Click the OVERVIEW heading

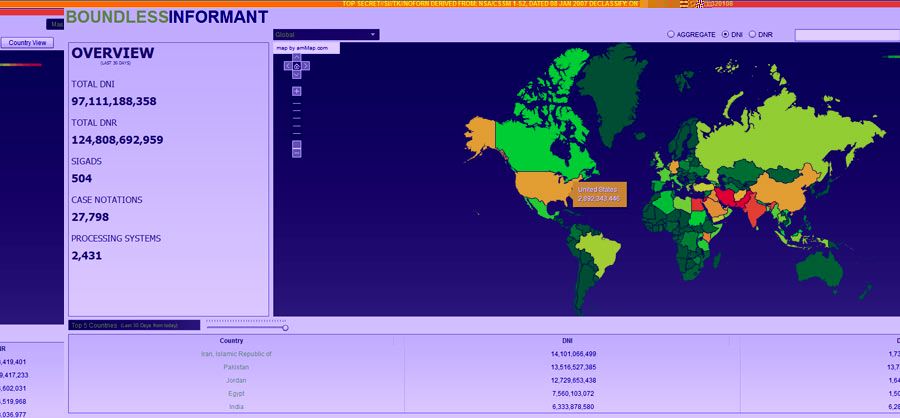tap(112, 53)
